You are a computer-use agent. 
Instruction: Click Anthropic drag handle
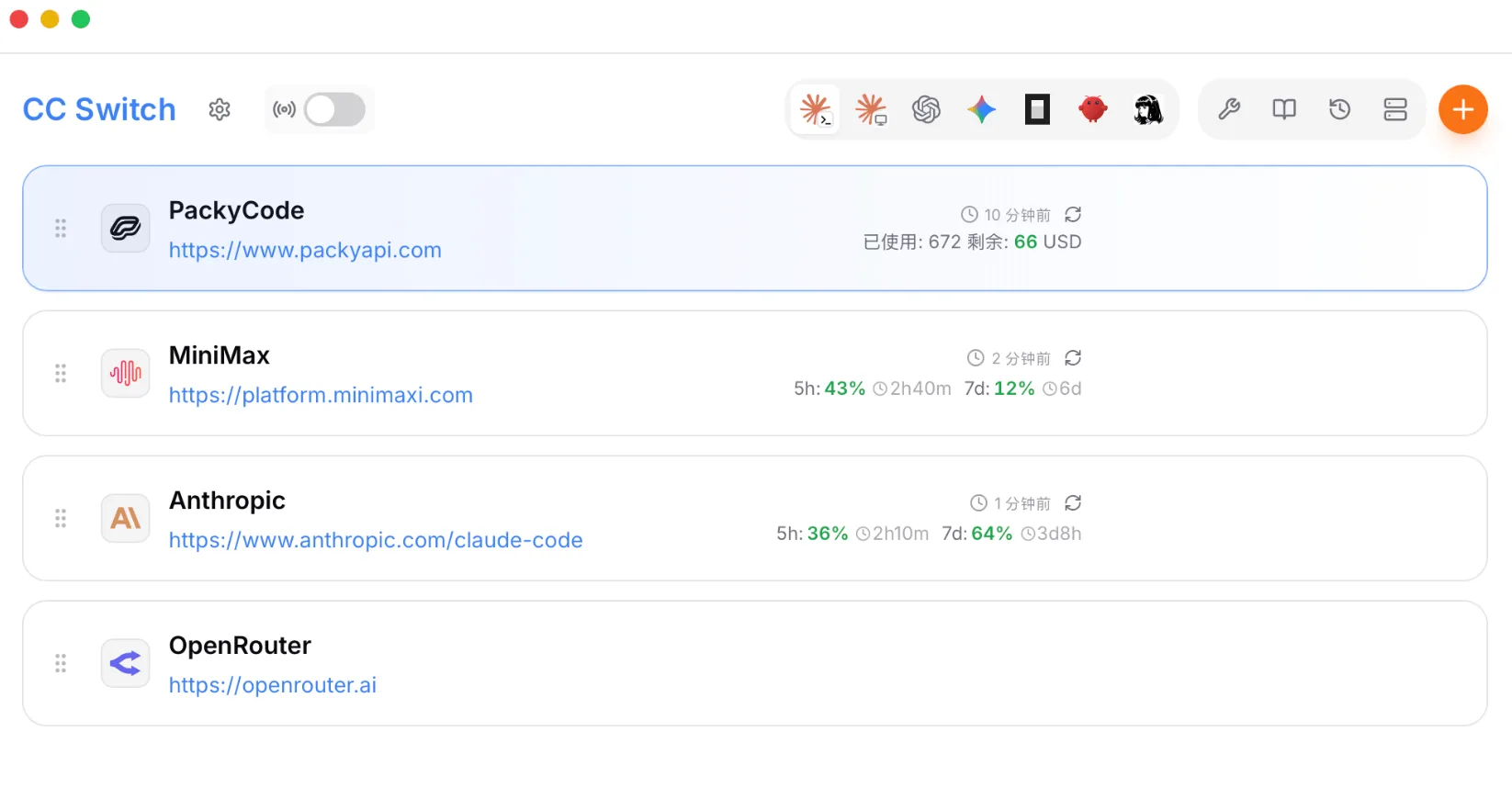click(x=61, y=518)
